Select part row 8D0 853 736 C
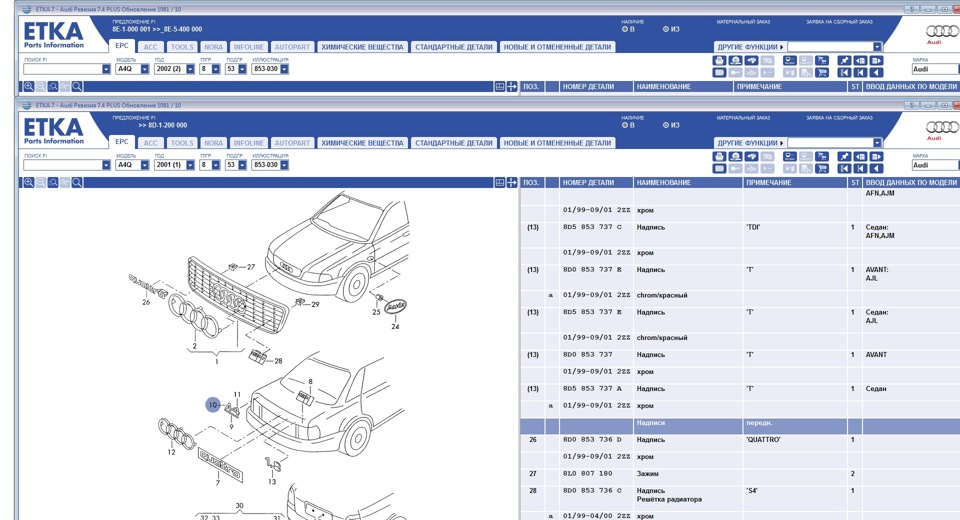Viewport: 960px width, 520px height. (x=740, y=495)
